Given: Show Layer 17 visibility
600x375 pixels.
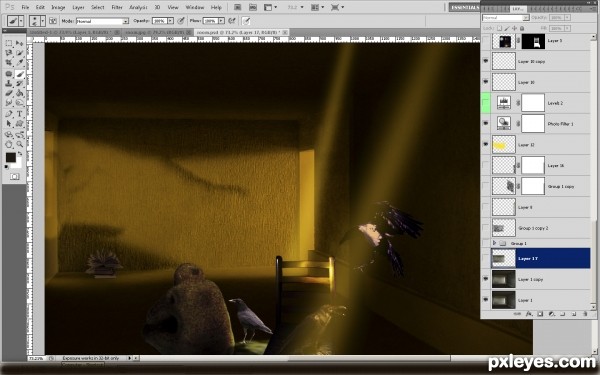Looking at the screenshot, I should tap(486, 259).
